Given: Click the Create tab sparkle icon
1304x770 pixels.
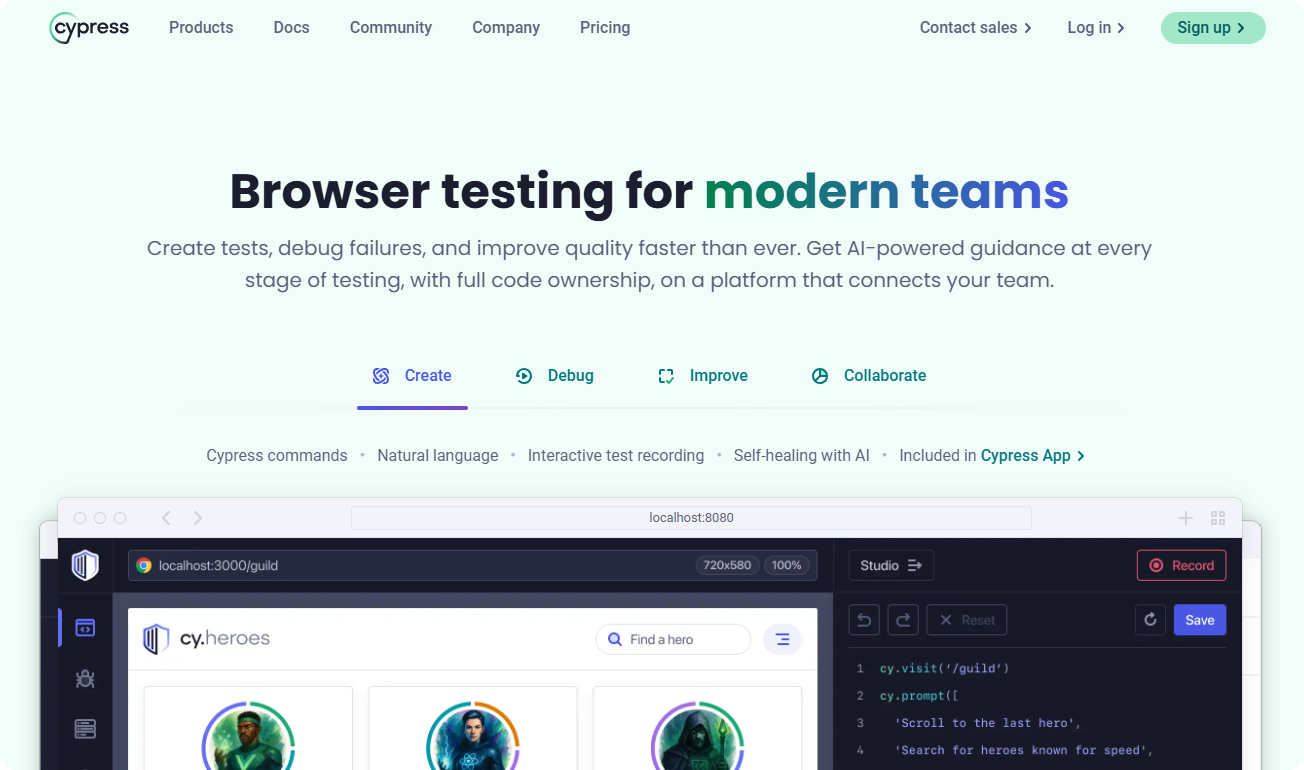Looking at the screenshot, I should (x=381, y=376).
